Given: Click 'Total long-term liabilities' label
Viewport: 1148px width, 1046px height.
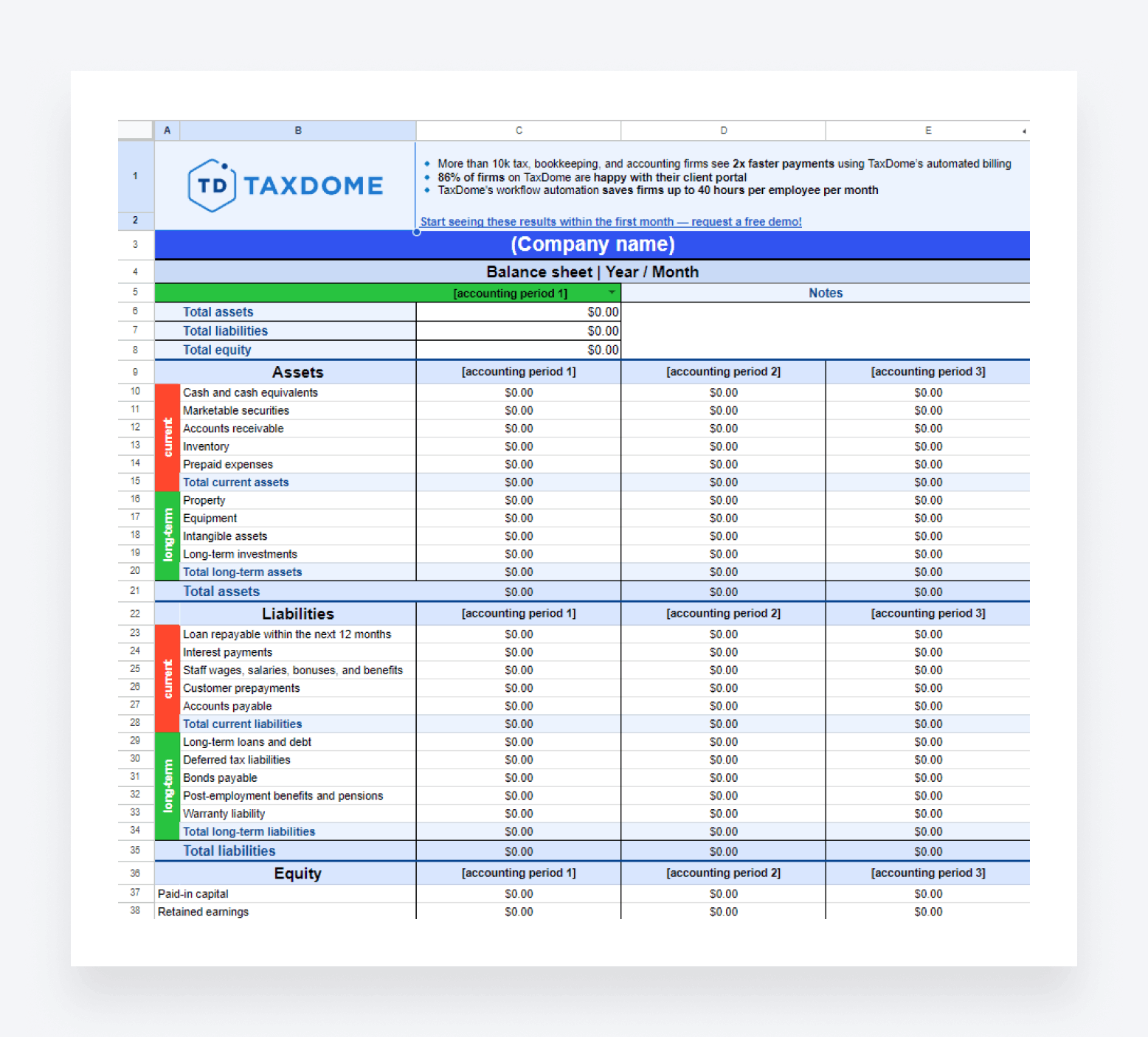Looking at the screenshot, I should (x=249, y=831).
